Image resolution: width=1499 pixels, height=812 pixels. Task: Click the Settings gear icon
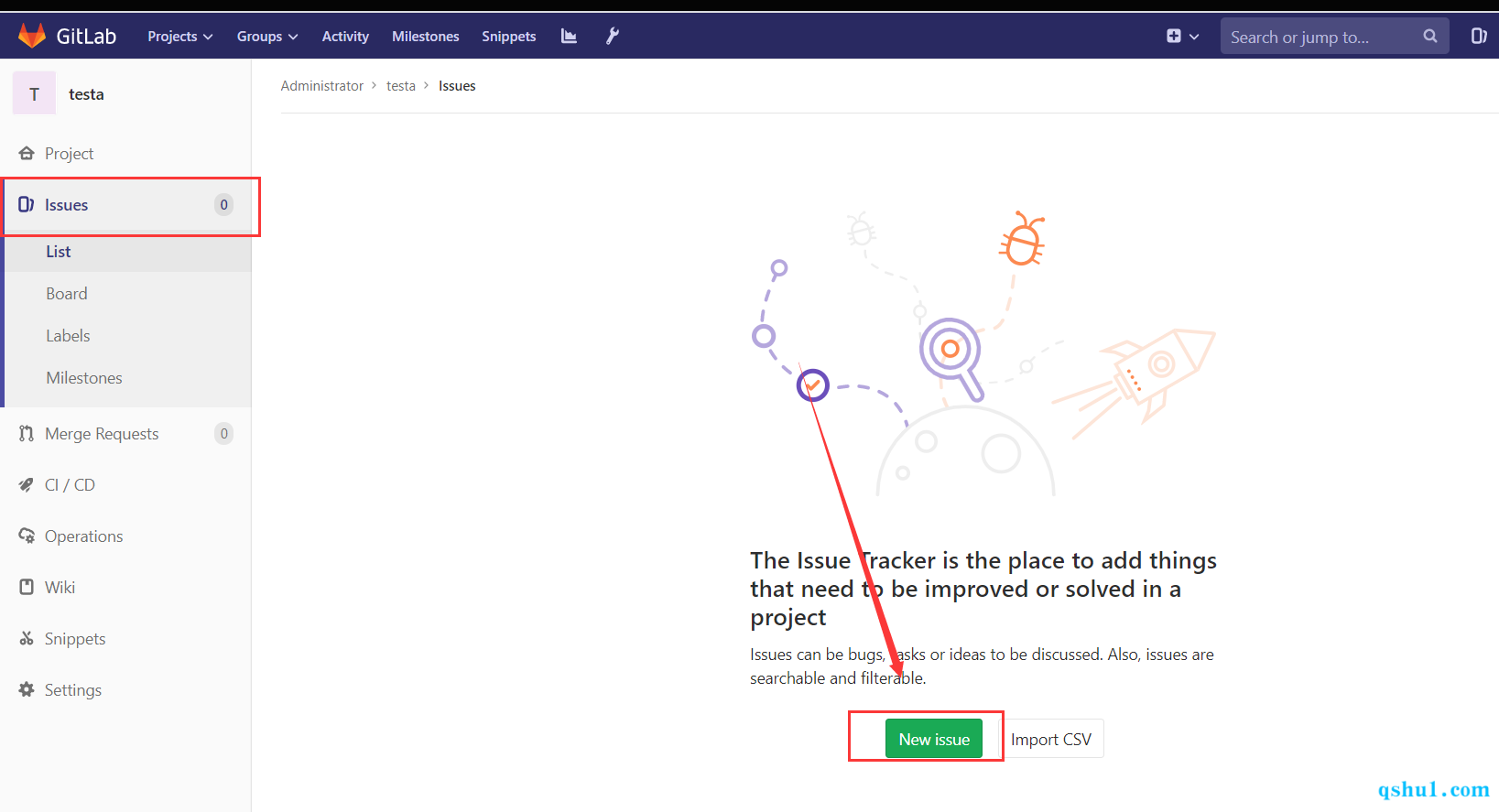(27, 690)
